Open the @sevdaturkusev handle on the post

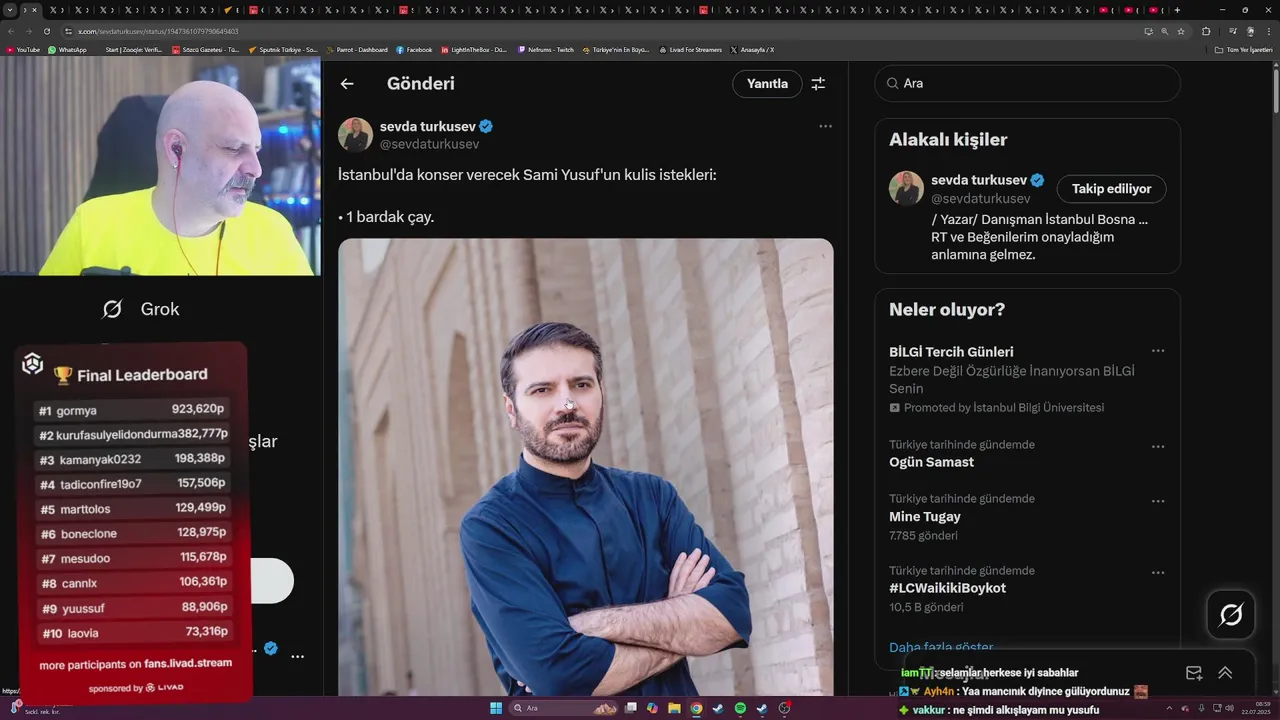(x=429, y=144)
